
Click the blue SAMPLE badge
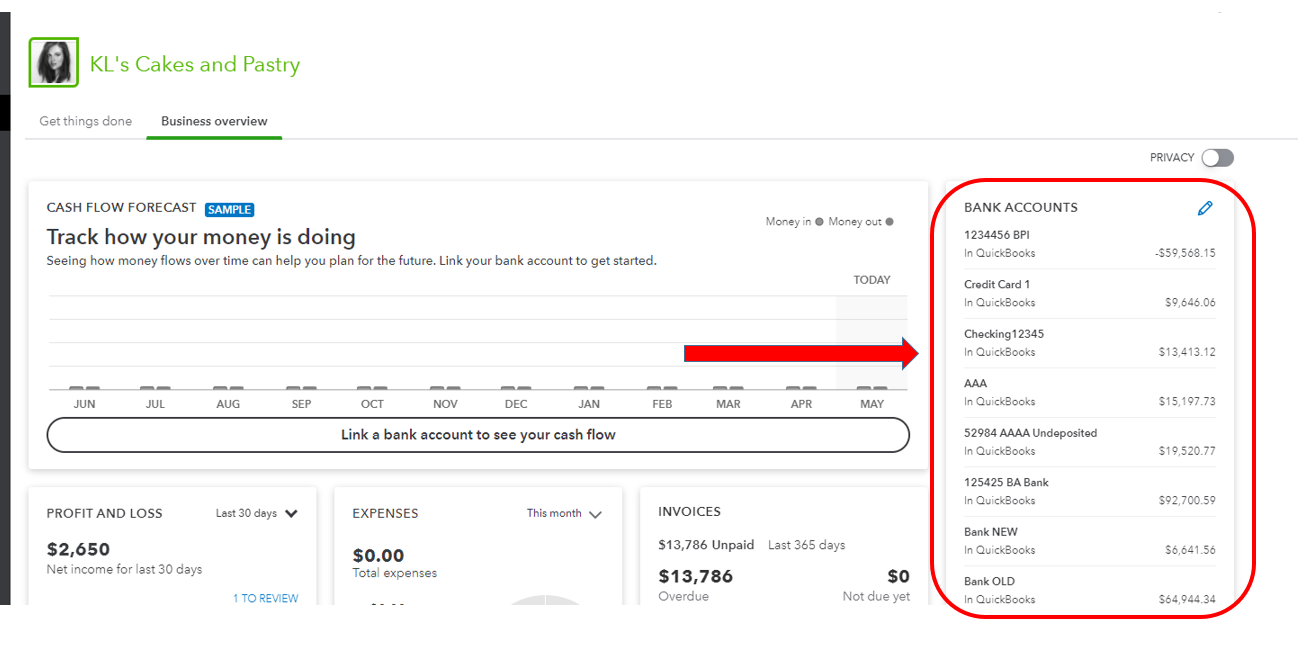[229, 209]
